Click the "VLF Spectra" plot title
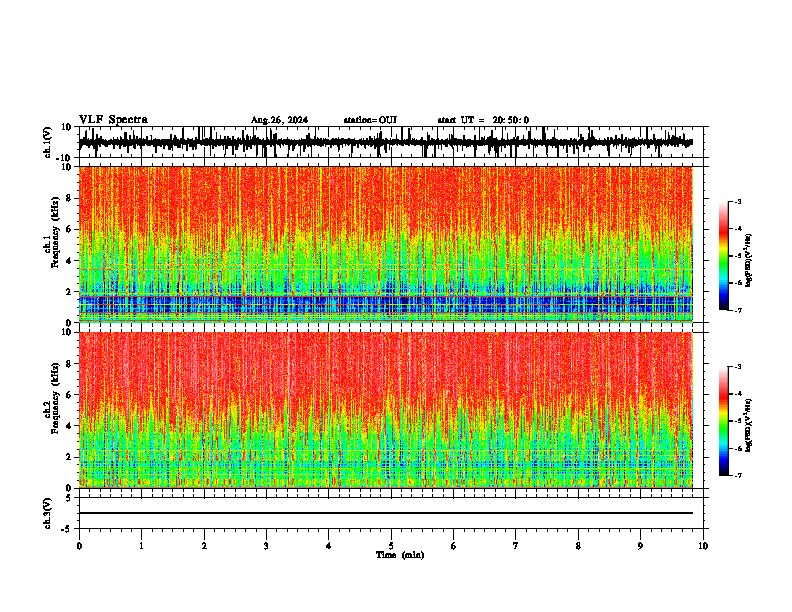This screenshot has width=792, height=612. coord(113,120)
